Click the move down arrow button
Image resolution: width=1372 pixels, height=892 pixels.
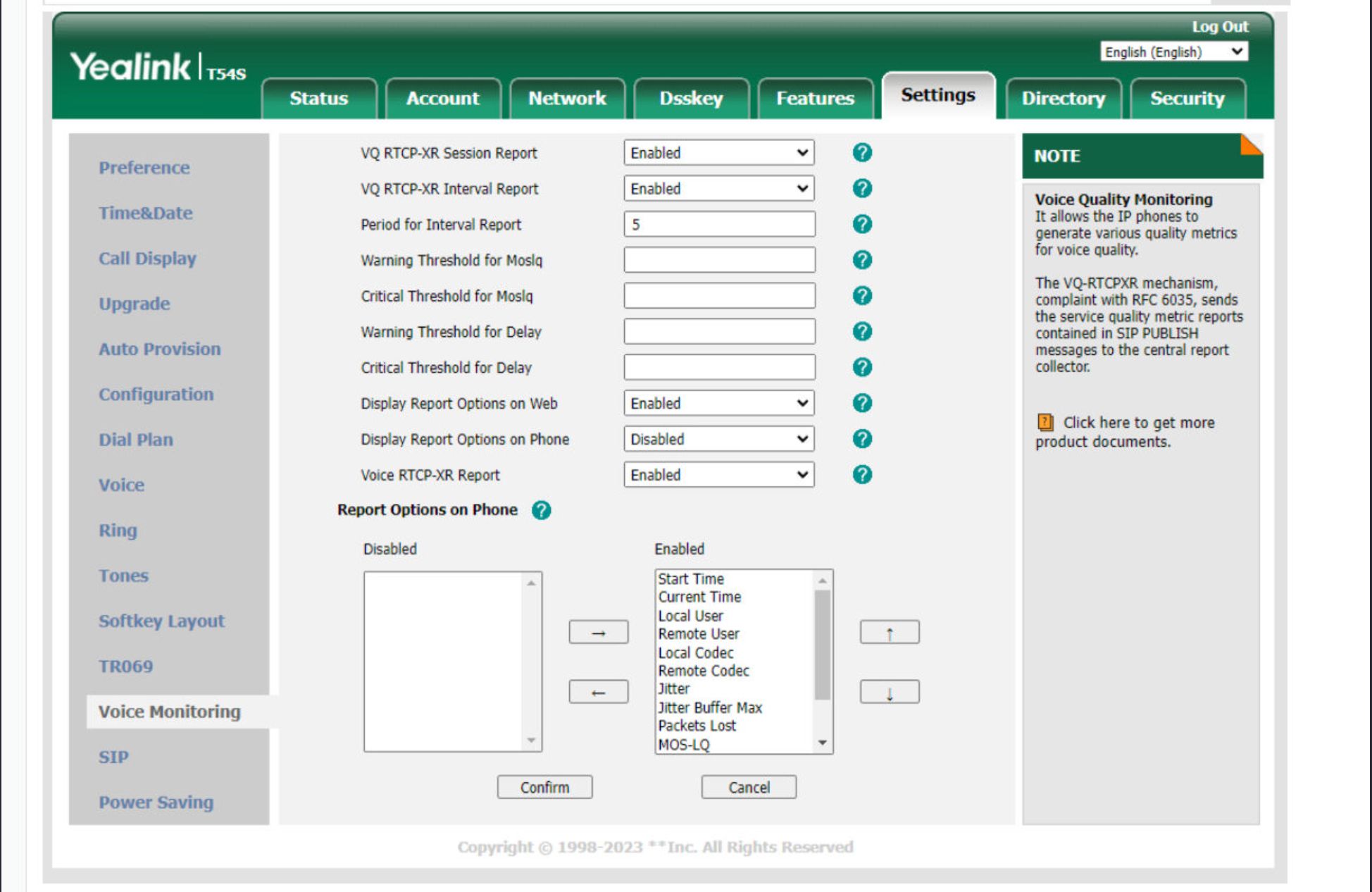[889, 692]
